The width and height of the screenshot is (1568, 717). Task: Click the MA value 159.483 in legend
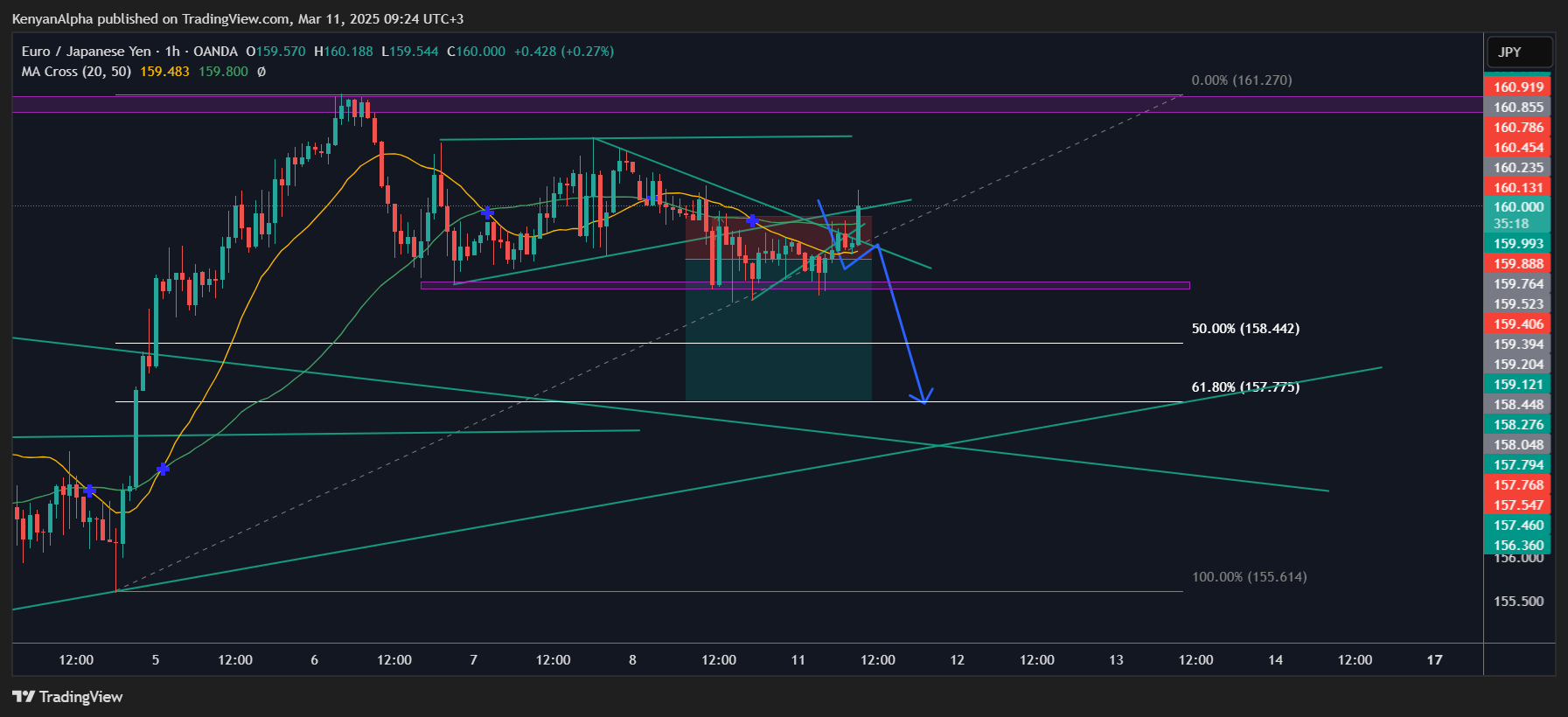[x=164, y=72]
